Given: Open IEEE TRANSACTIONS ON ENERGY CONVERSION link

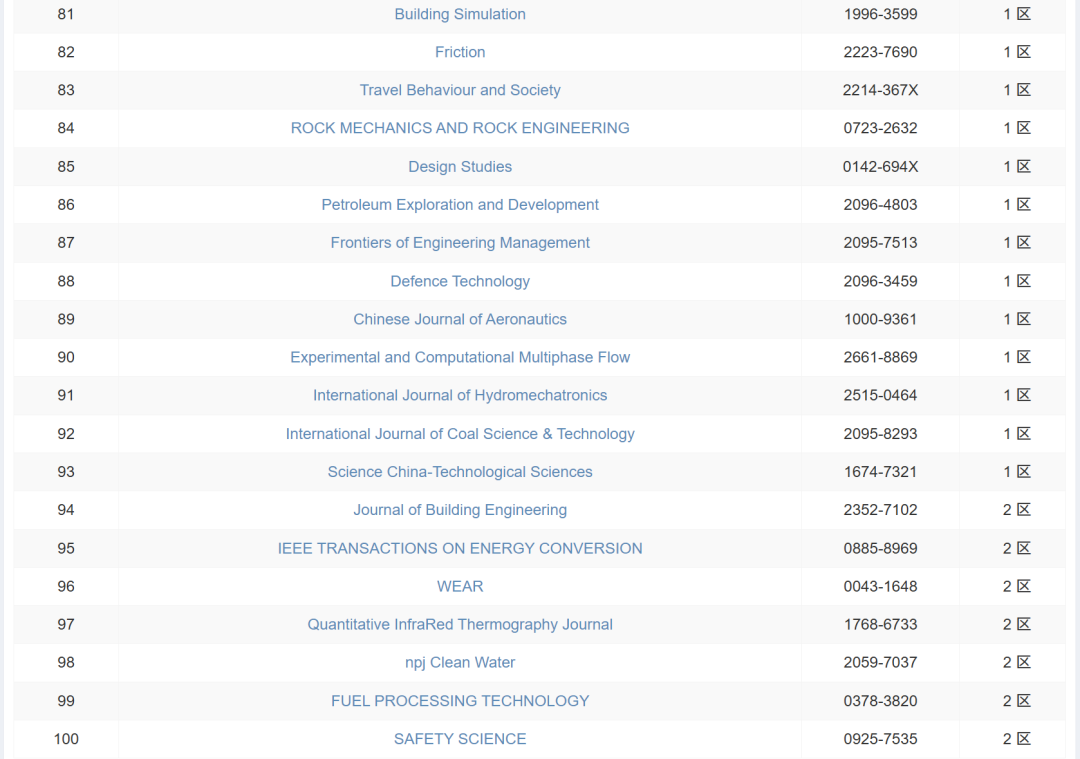Looking at the screenshot, I should pyautogui.click(x=459, y=548).
